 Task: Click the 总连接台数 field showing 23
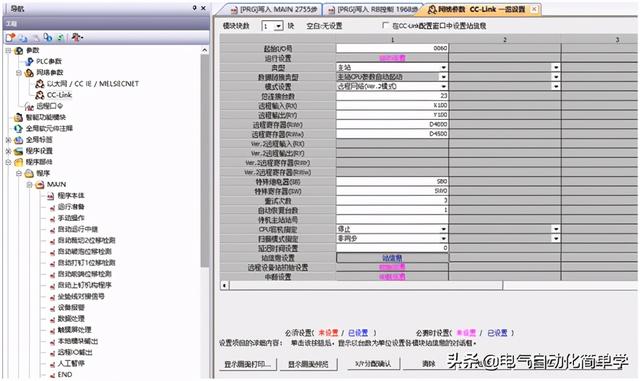coord(392,96)
